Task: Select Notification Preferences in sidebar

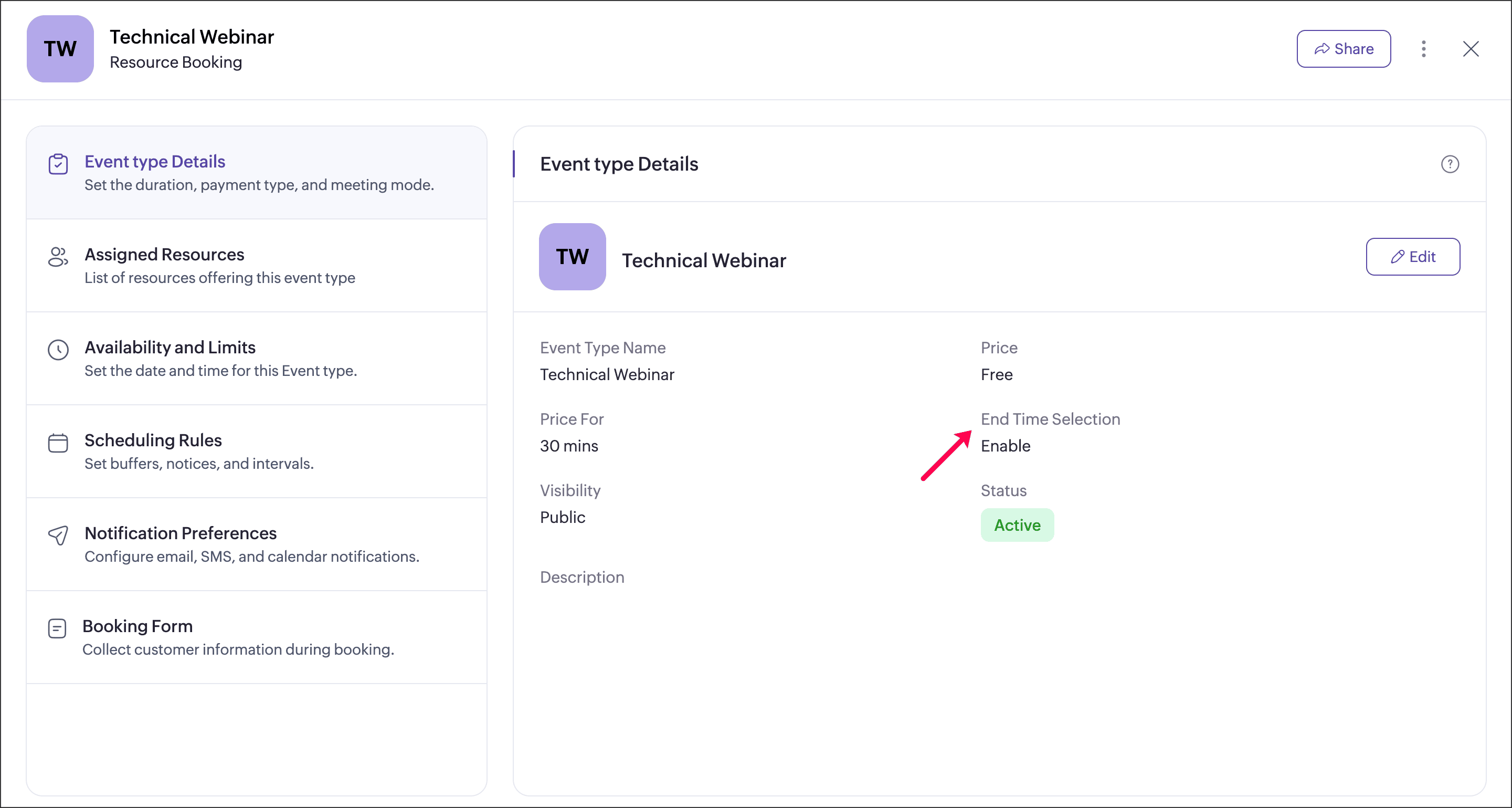Action: (x=181, y=533)
